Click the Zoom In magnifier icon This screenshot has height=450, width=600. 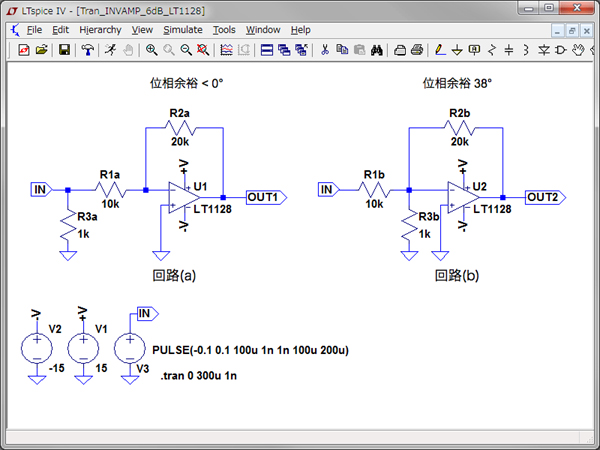tap(151, 50)
